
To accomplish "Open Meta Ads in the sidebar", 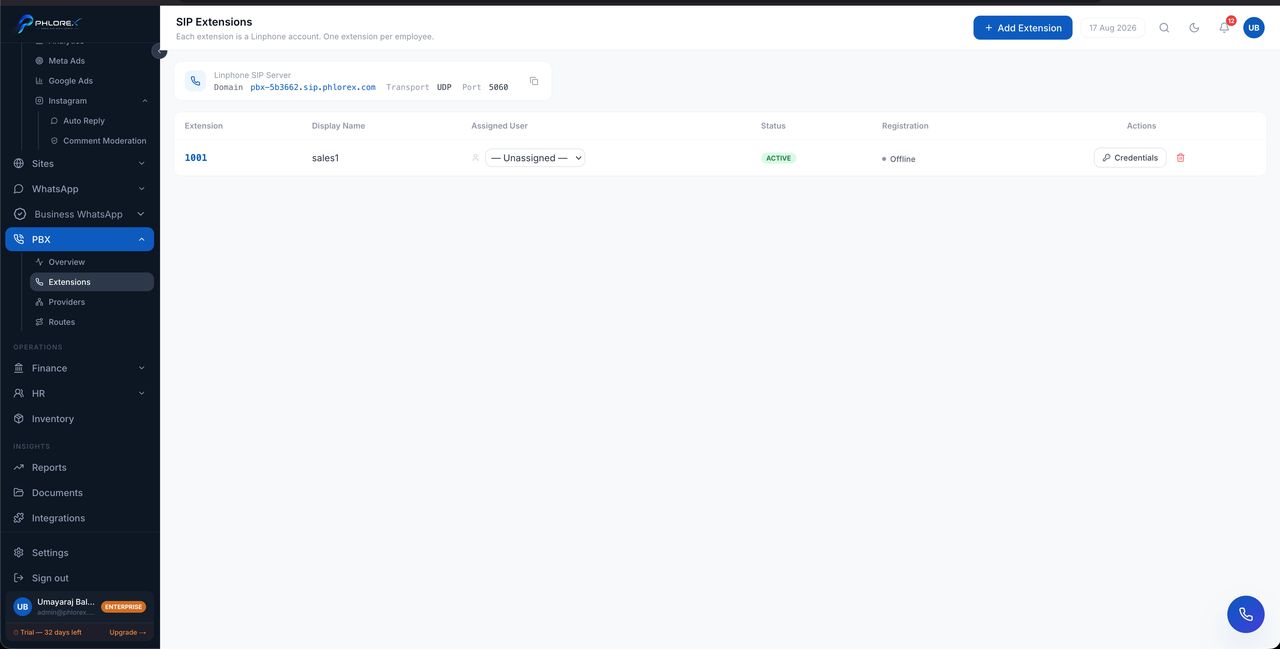I will point(66,61).
